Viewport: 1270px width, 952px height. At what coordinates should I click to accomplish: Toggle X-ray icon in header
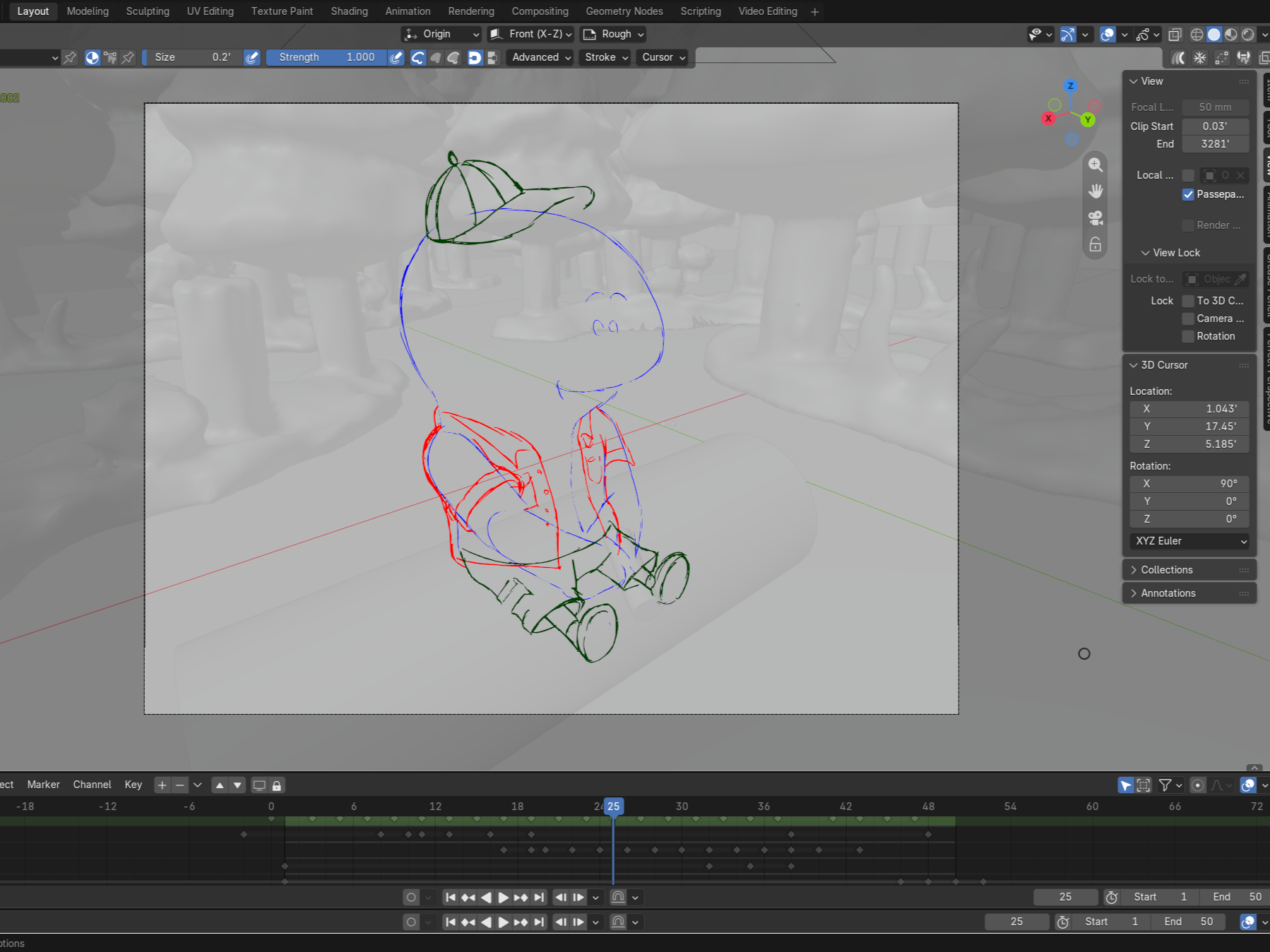(x=1175, y=35)
